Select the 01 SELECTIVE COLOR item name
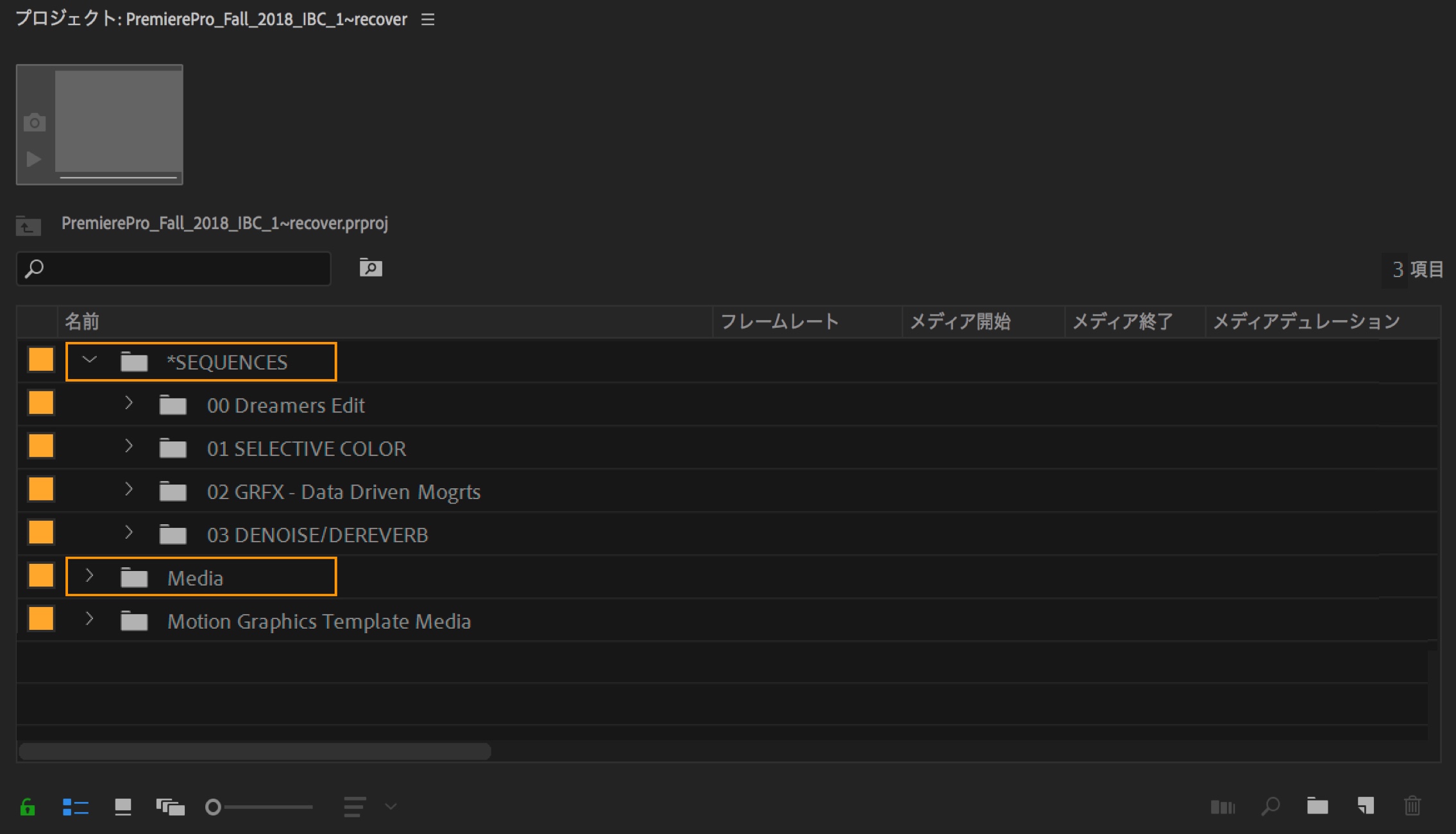This screenshot has width=1456, height=834. (x=307, y=448)
